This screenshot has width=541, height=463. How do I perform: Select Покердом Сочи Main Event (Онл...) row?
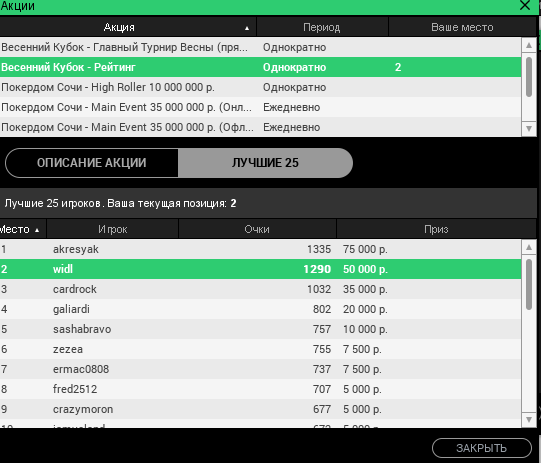tap(260, 107)
